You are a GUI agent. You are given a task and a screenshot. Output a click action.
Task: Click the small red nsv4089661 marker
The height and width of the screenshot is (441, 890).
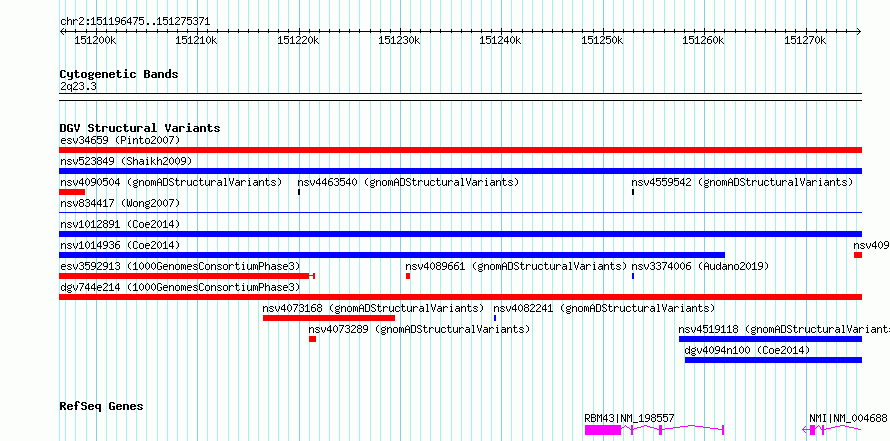(408, 276)
